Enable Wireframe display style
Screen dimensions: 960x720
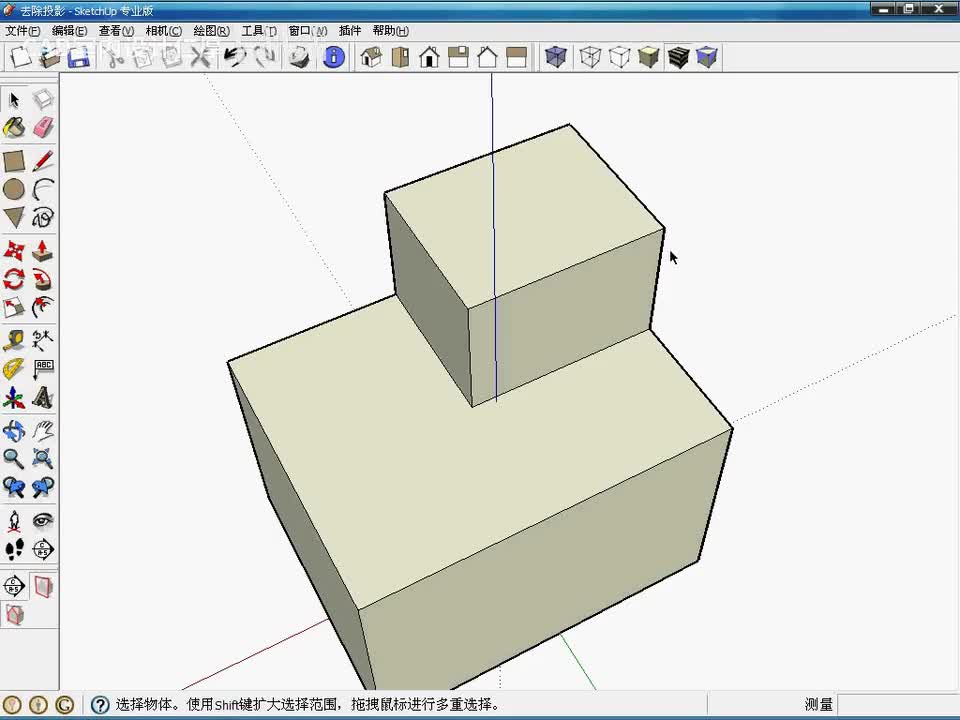[590, 57]
